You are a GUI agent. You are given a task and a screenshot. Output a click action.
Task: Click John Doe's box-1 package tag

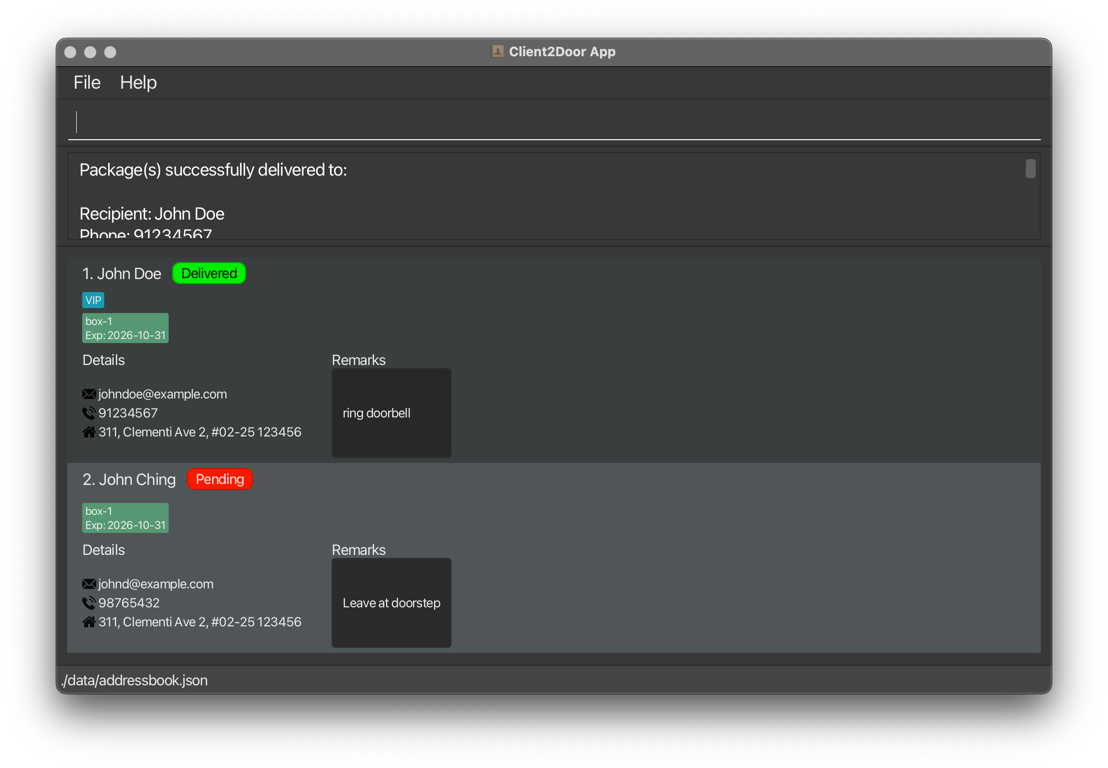coord(125,328)
